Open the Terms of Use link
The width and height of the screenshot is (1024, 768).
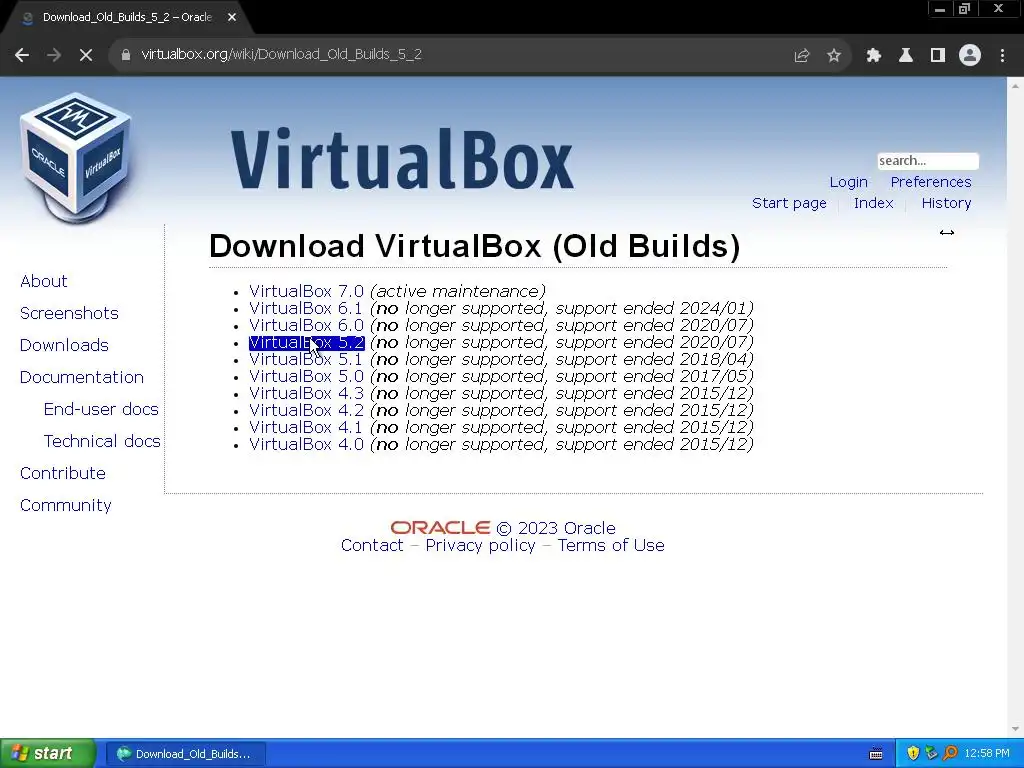click(611, 545)
